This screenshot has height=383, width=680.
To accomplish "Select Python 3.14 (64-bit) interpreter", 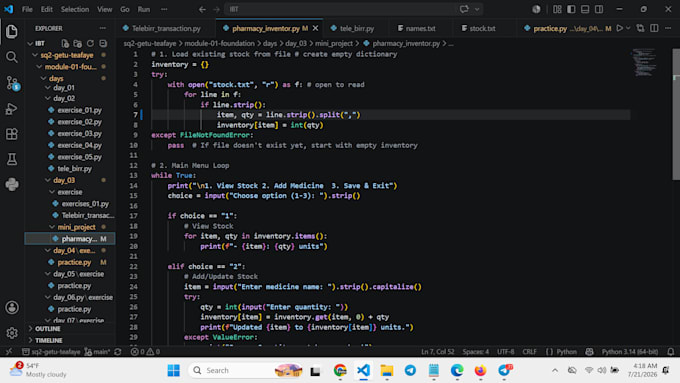I will [x=629, y=352].
